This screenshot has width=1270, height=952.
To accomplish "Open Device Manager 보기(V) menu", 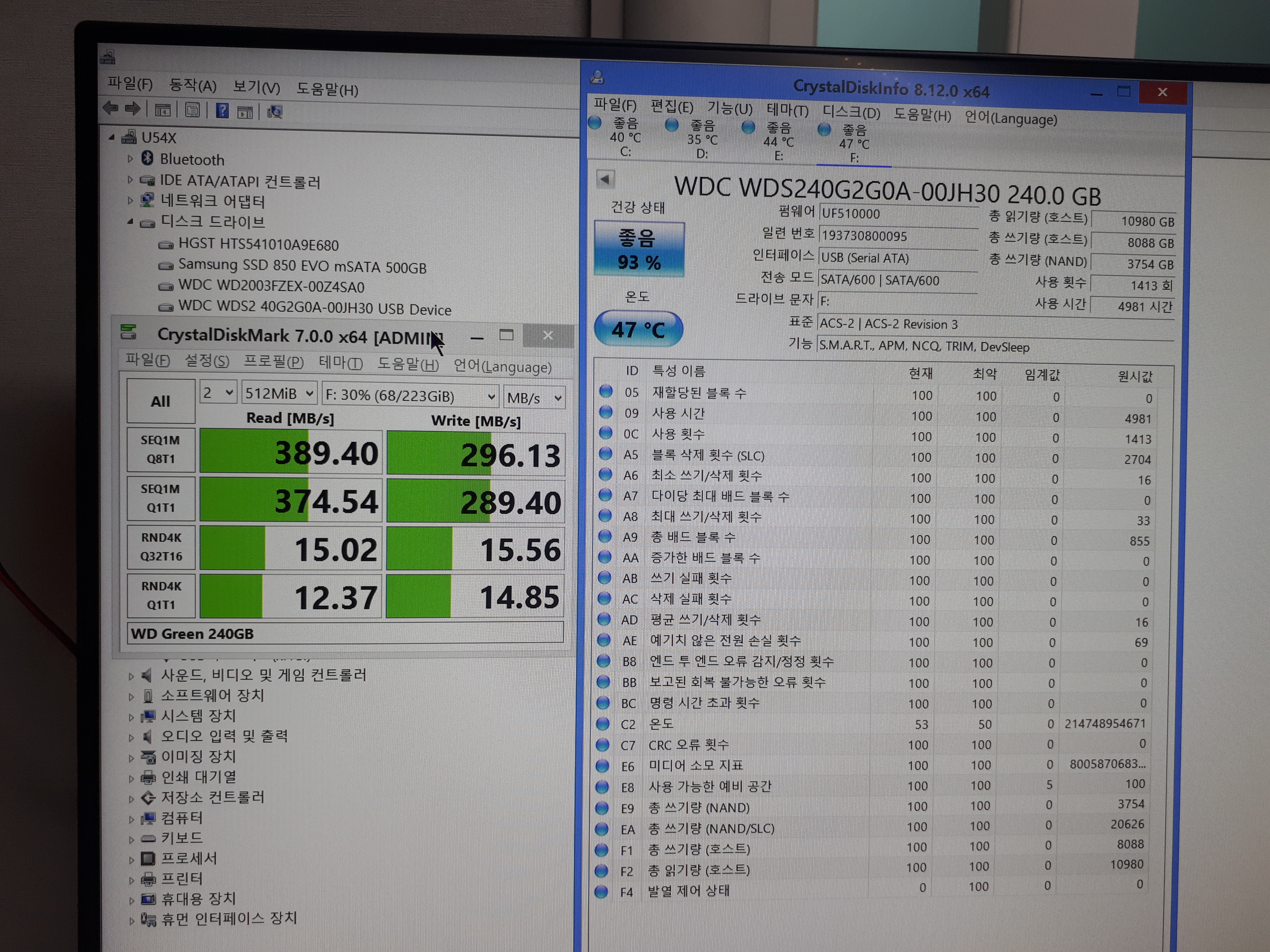I will [x=256, y=87].
